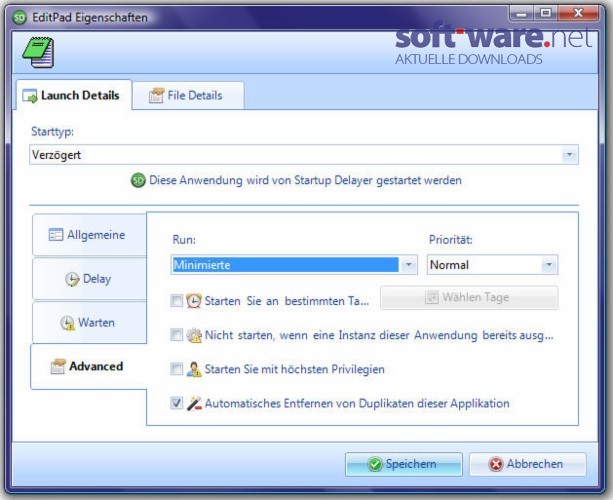Maximize the EditPad Eigenschaften window
Image resolution: width=613 pixels, height=500 pixels.
click(545, 14)
